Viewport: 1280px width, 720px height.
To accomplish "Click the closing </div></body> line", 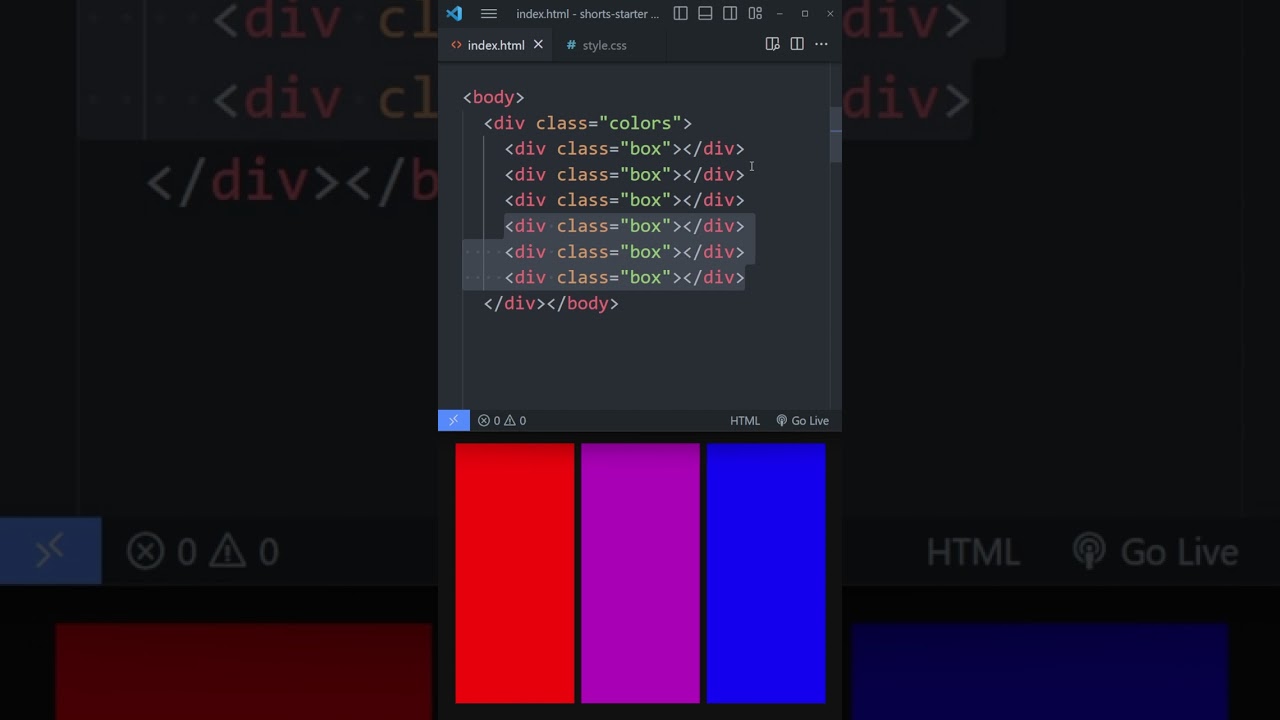I will pyautogui.click(x=551, y=303).
